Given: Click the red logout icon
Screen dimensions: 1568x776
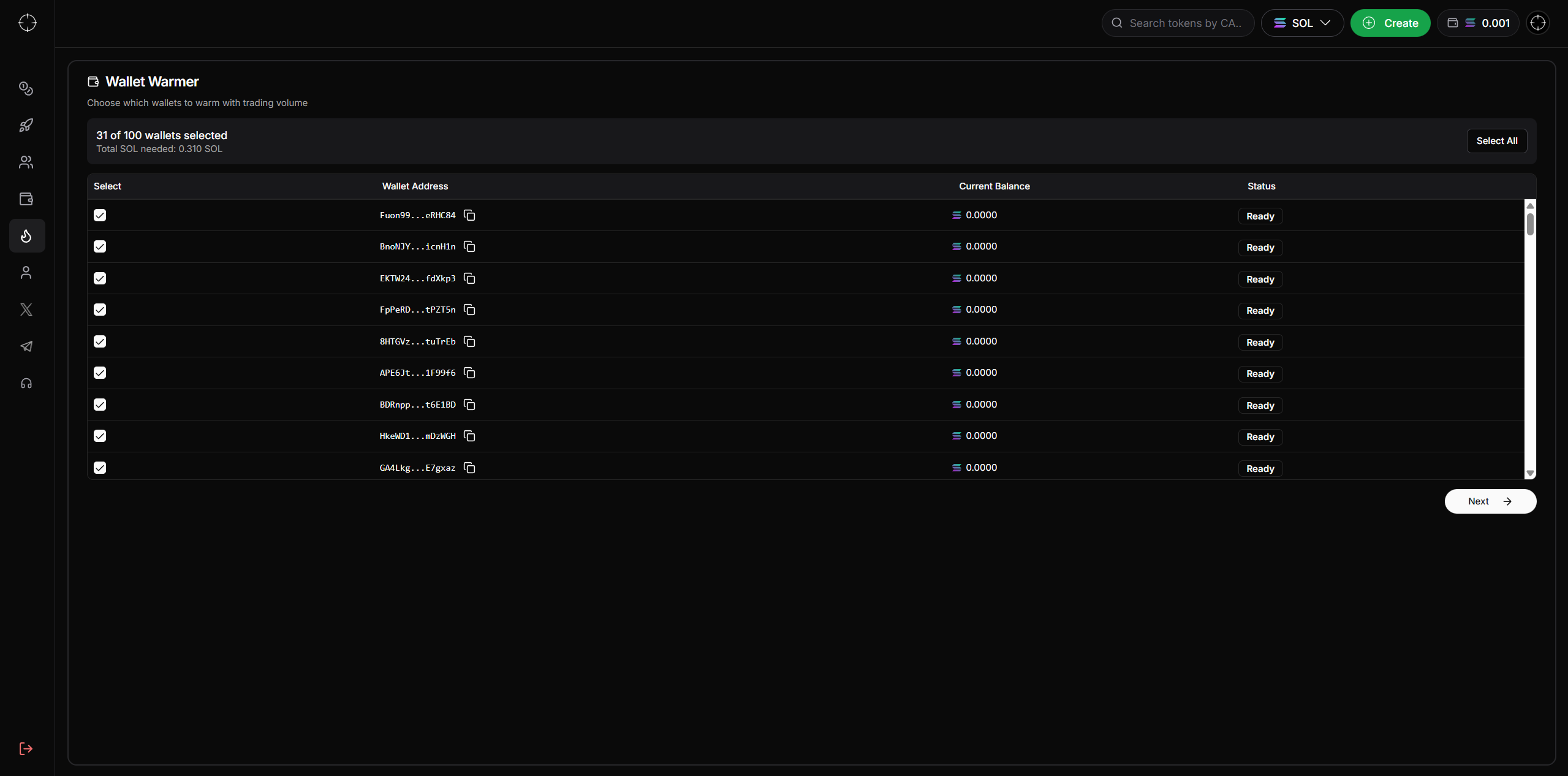Looking at the screenshot, I should pyautogui.click(x=26, y=748).
